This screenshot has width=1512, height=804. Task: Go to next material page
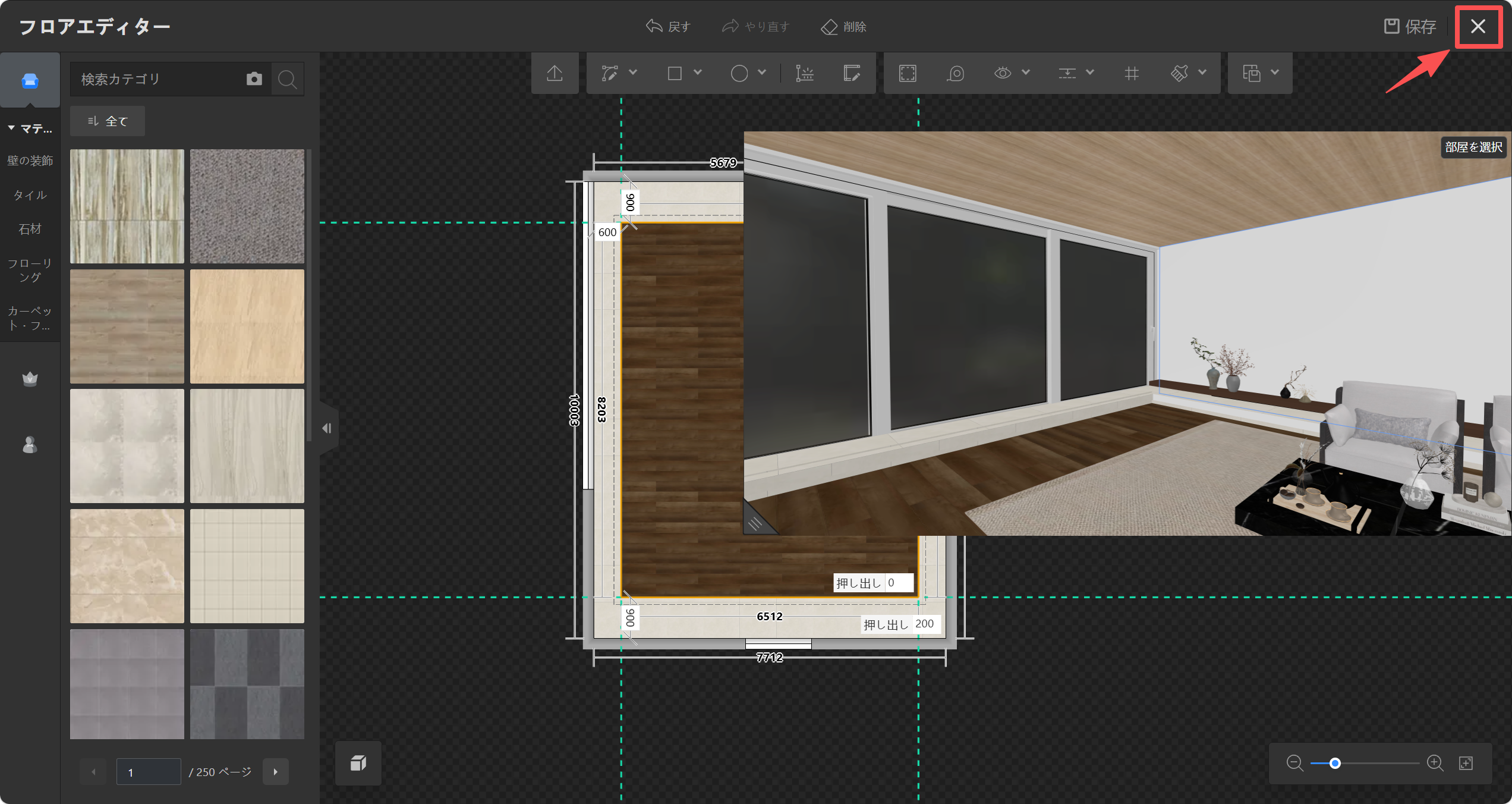click(276, 772)
